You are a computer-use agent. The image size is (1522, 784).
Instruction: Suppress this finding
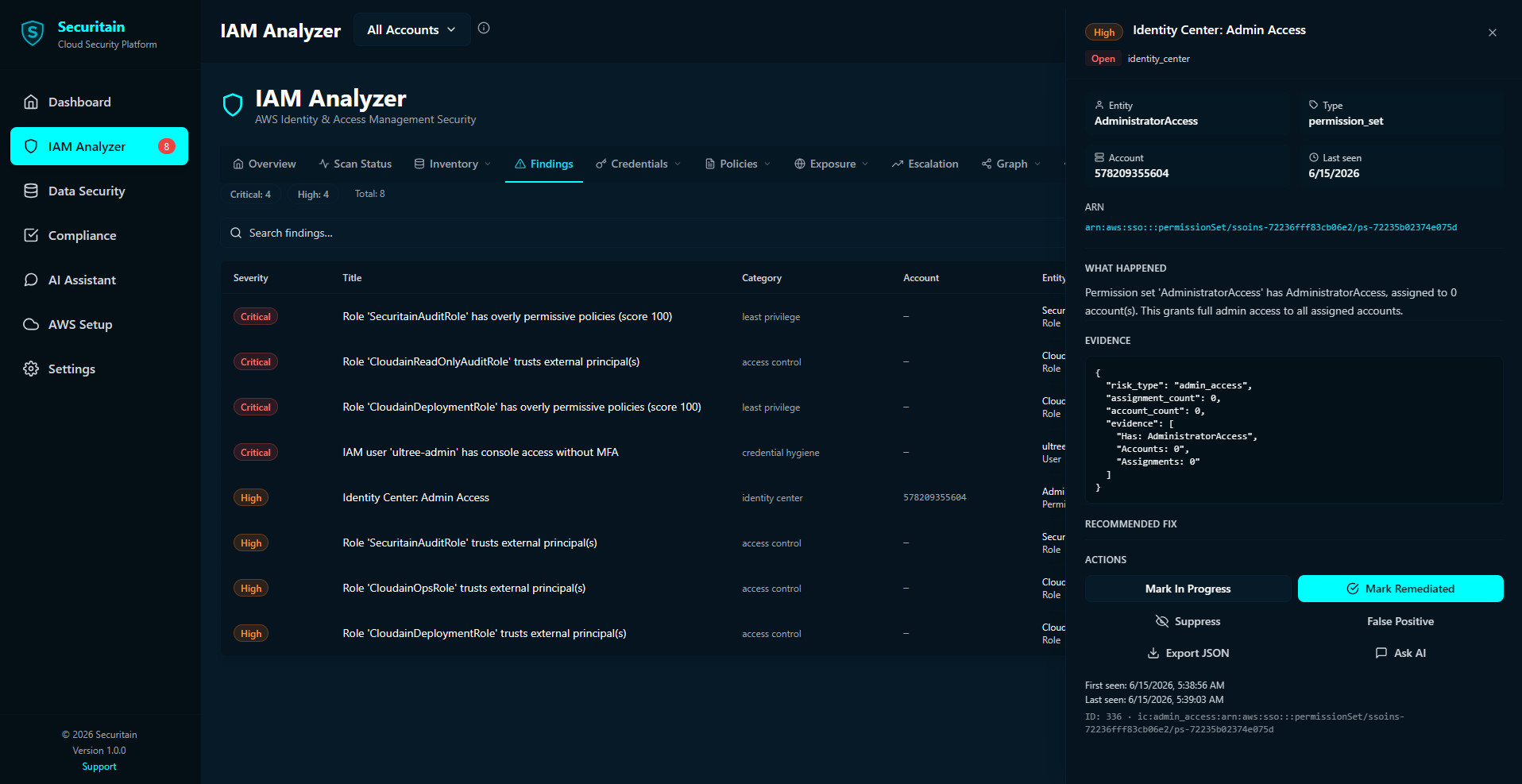click(x=1188, y=621)
